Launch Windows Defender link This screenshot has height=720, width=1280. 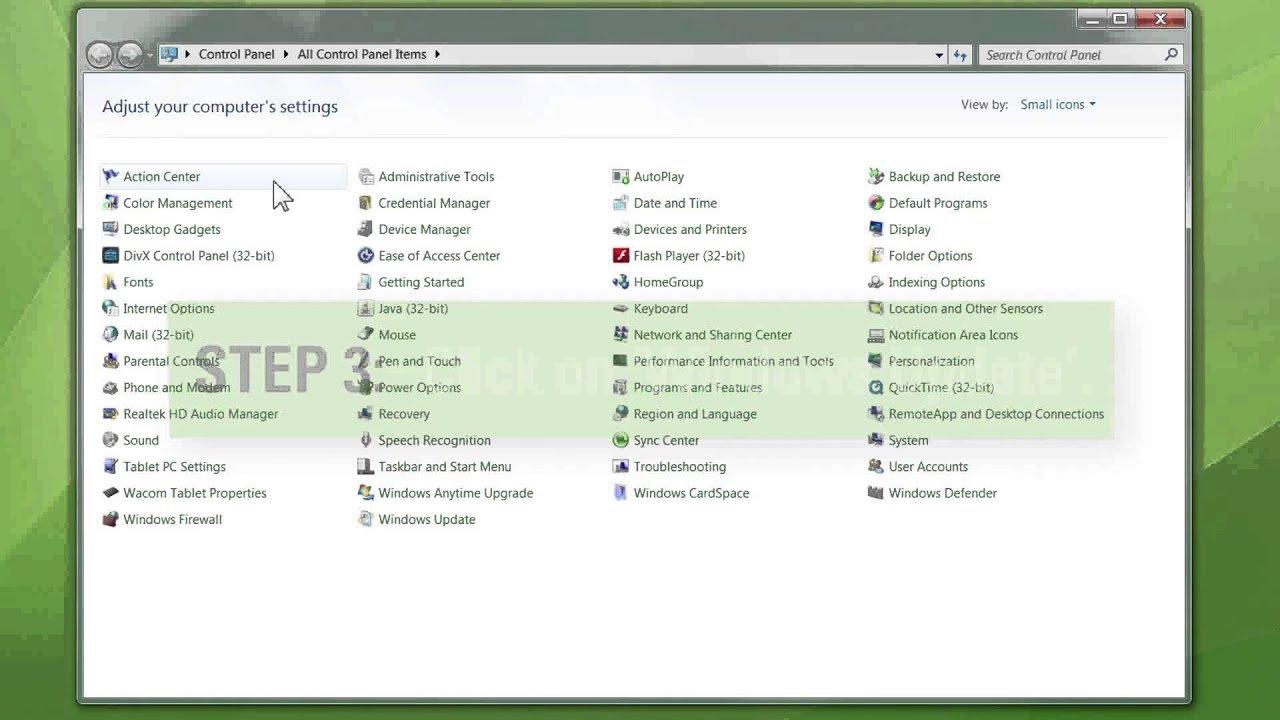point(943,493)
